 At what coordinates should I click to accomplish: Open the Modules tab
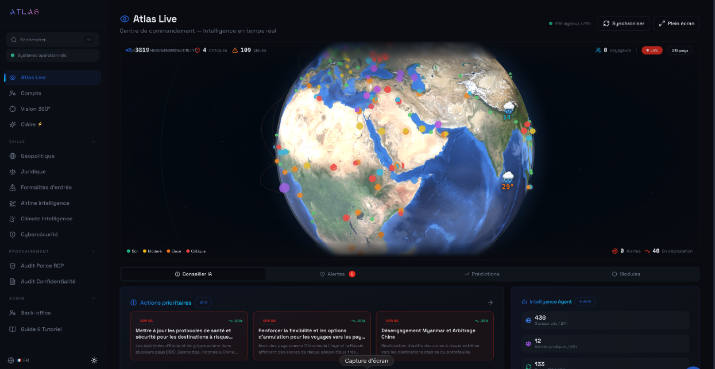tap(626, 274)
